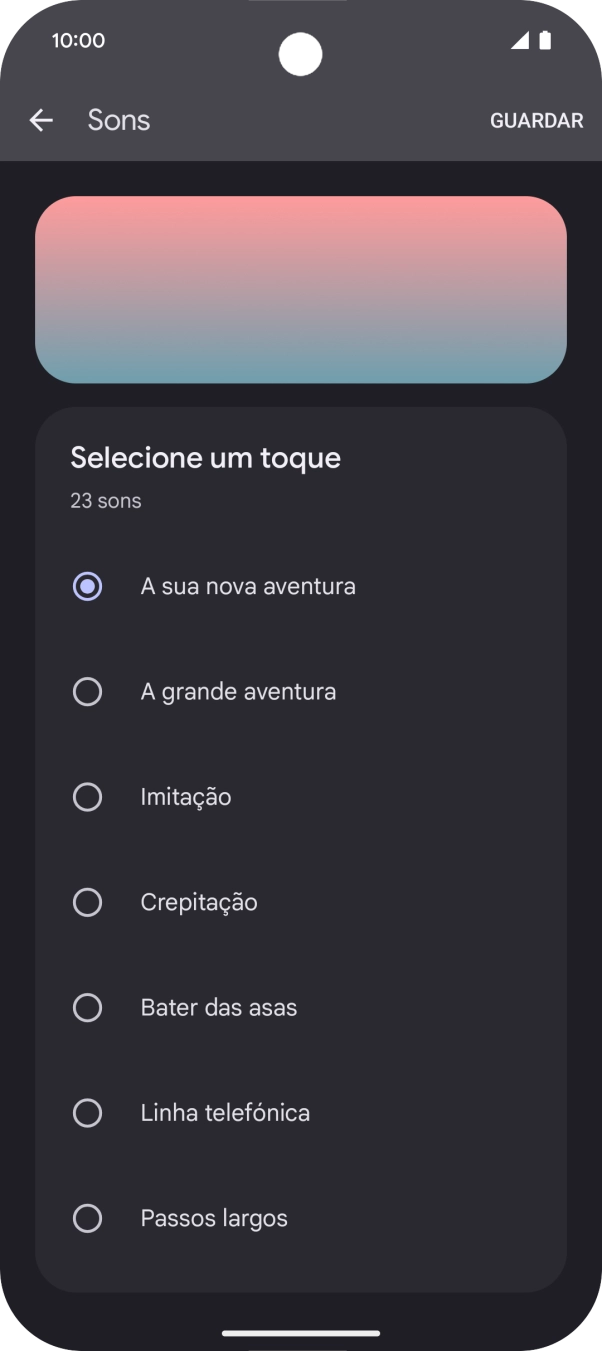
Task: Choose the 'Imitação' sound option
Action: [x=87, y=797]
